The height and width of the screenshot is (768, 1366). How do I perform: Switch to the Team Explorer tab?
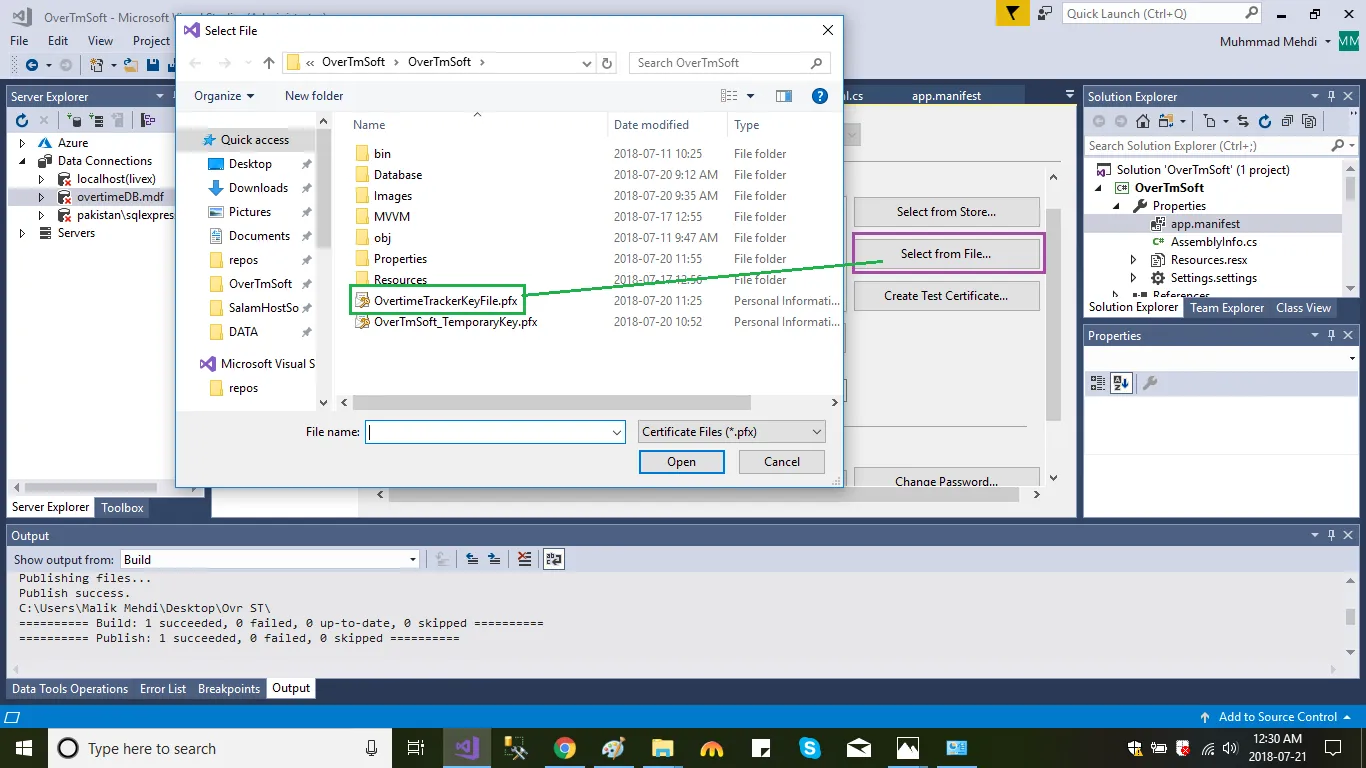[x=1227, y=308]
